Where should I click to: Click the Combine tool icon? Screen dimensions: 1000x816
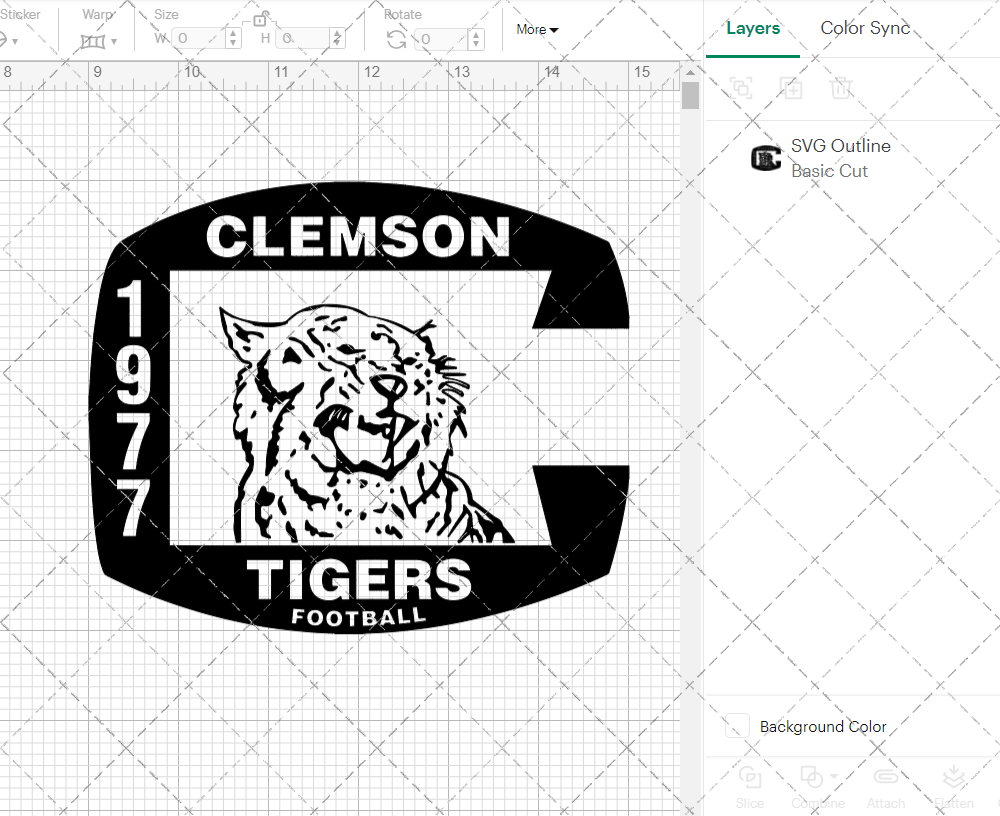(810, 777)
